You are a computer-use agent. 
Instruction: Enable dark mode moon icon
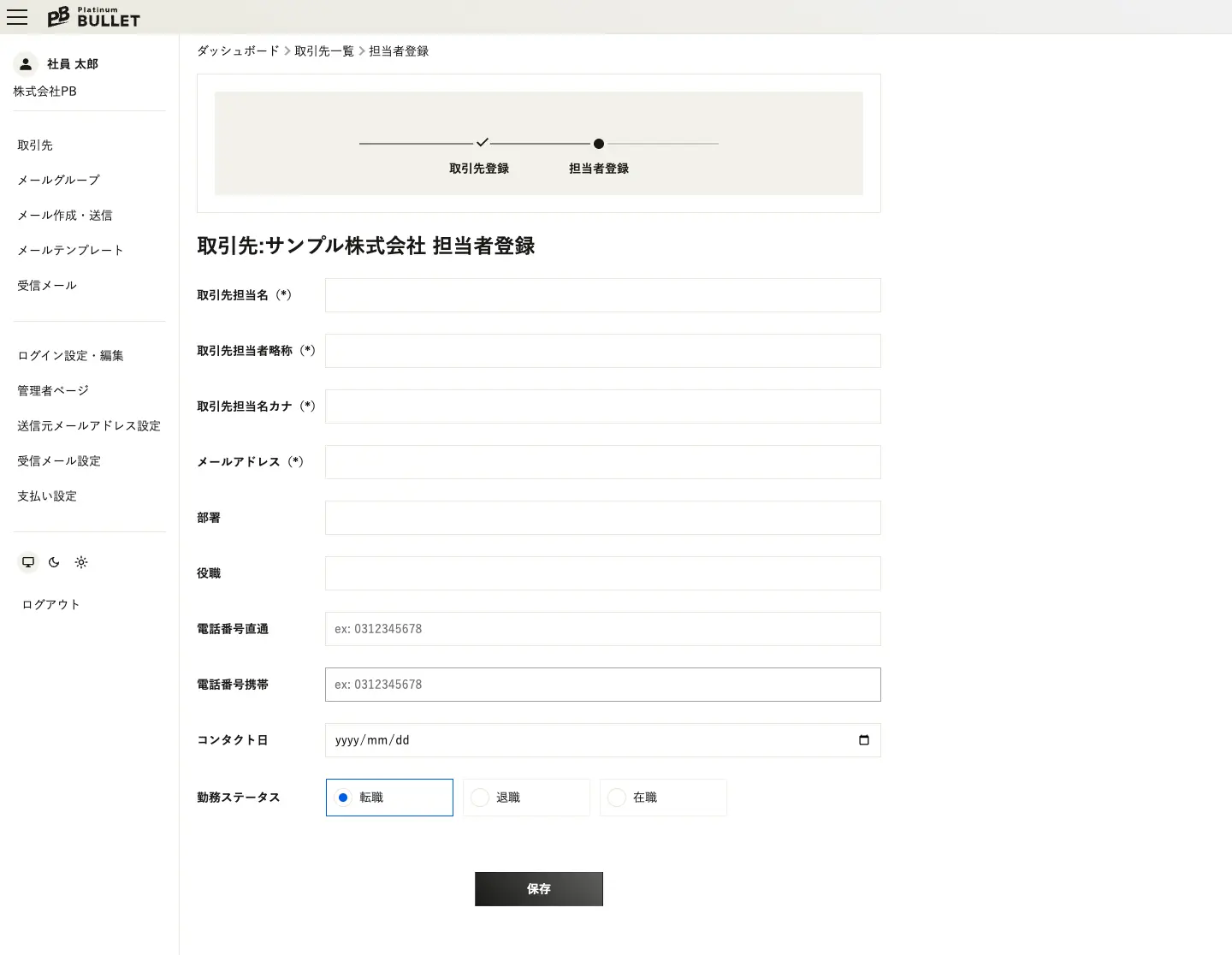click(x=54, y=562)
